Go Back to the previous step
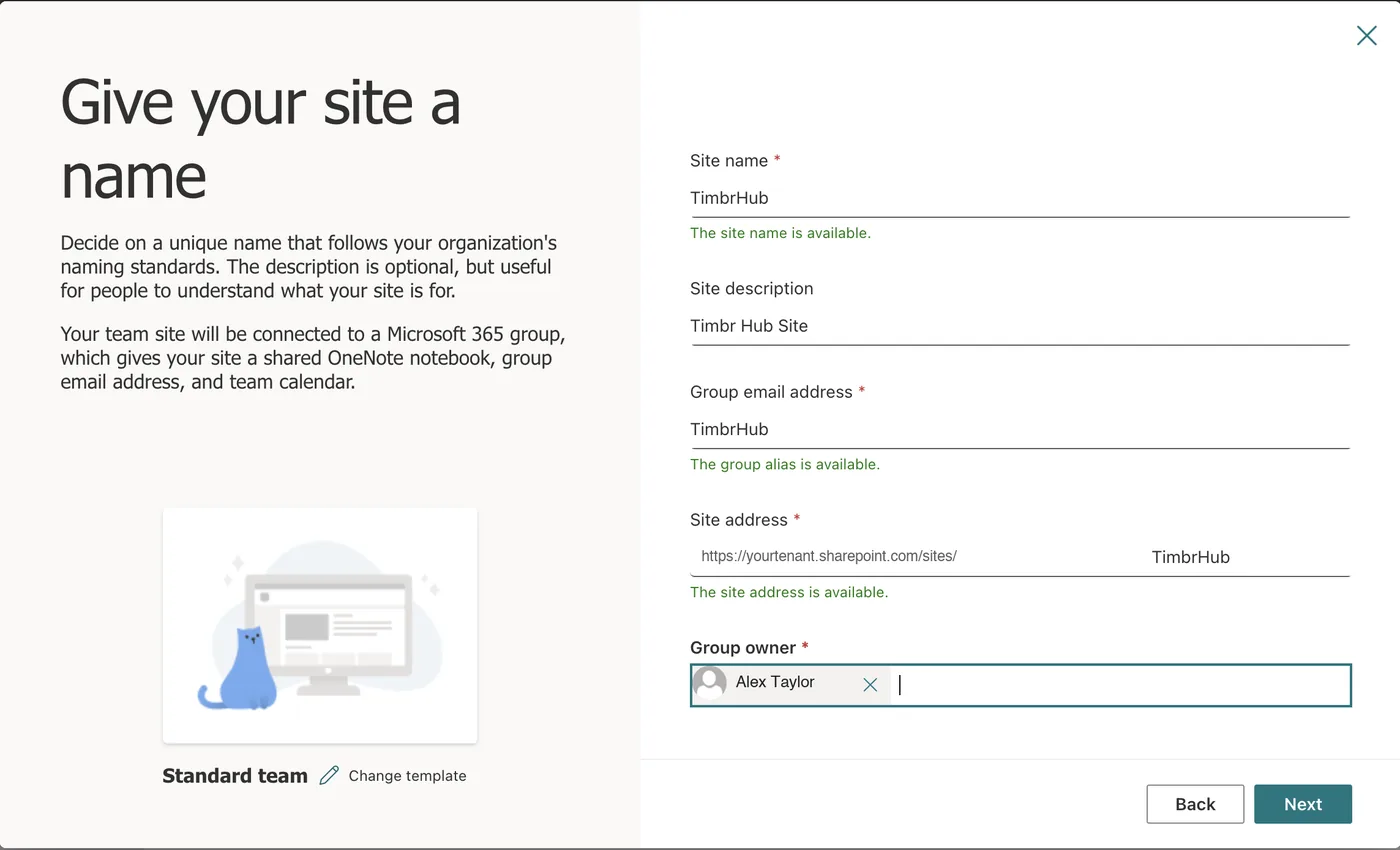Image resolution: width=1400 pixels, height=850 pixels. 1195,804
